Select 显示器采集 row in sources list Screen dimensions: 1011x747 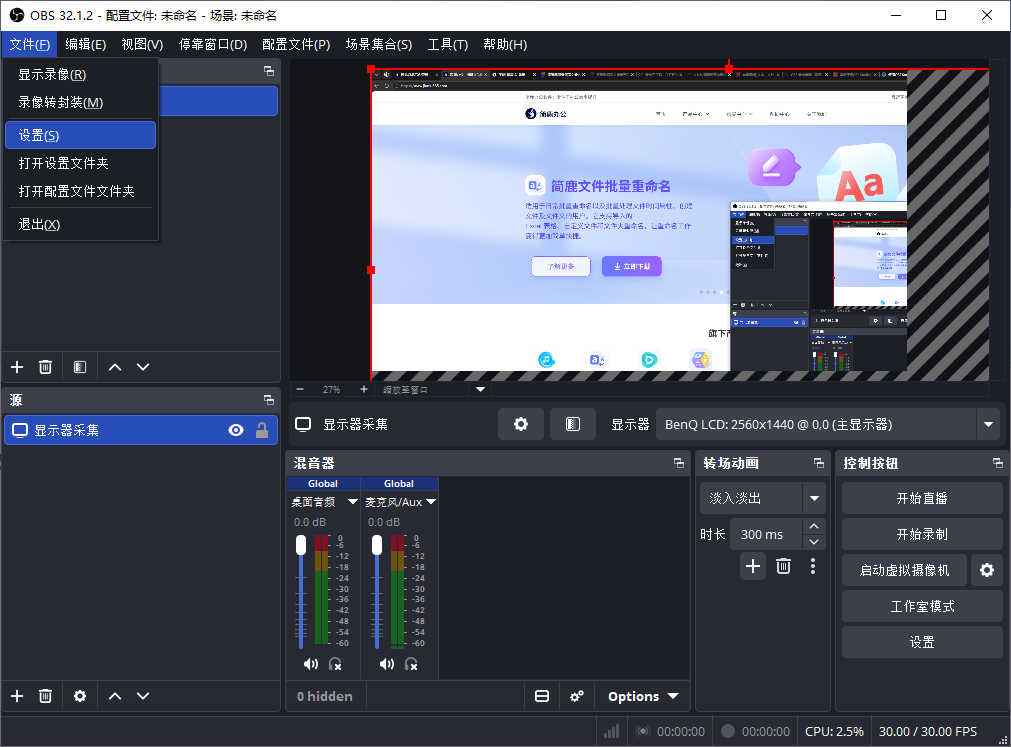click(141, 430)
